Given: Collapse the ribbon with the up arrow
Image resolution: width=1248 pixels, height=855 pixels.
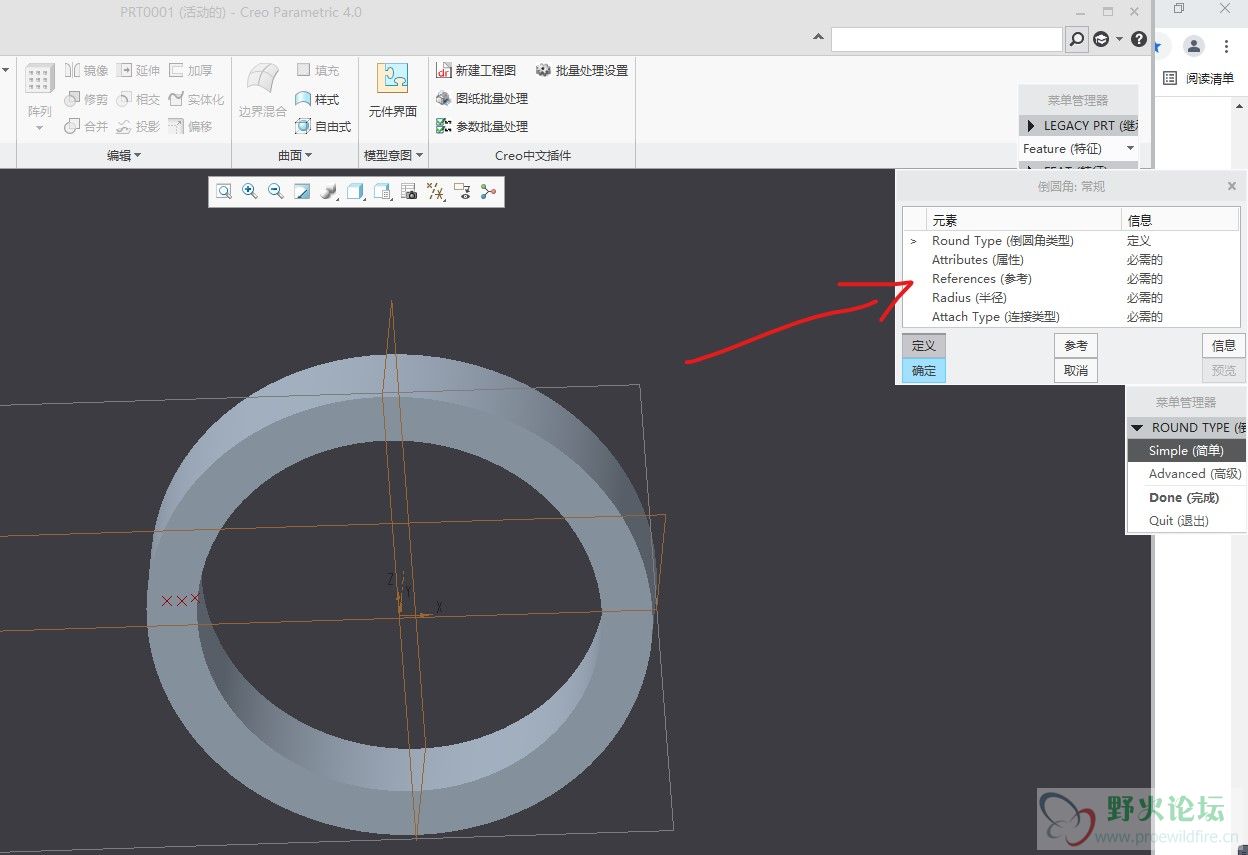Looking at the screenshot, I should [818, 38].
